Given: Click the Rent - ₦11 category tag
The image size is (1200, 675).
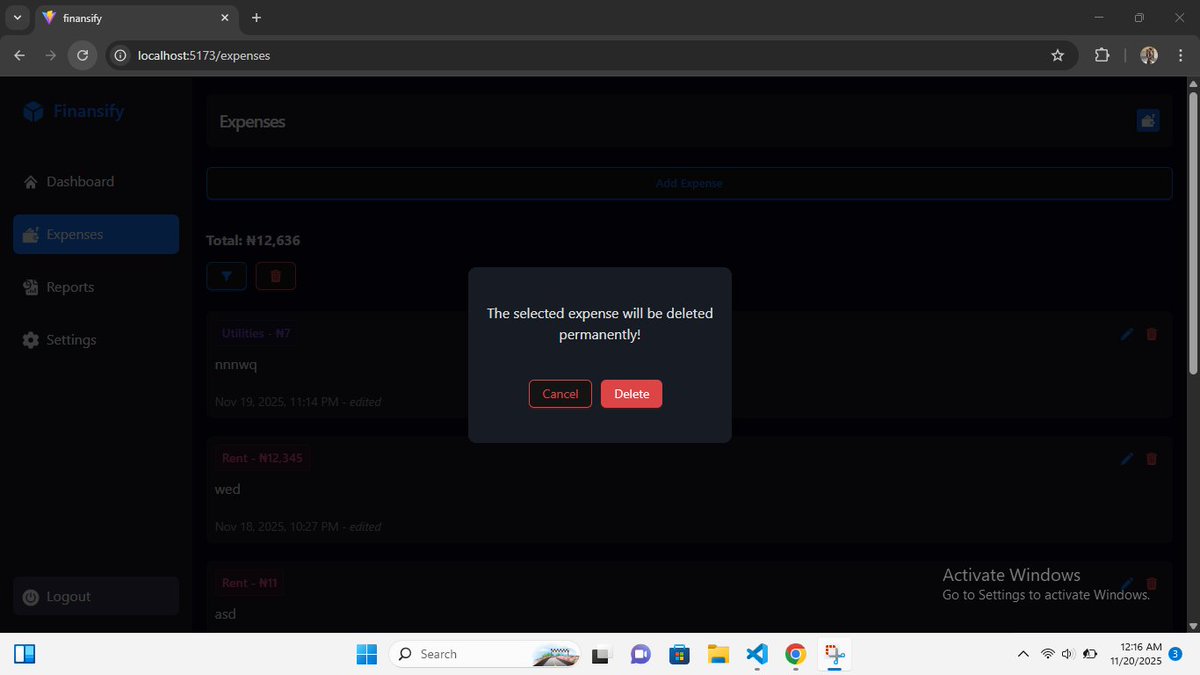Looking at the screenshot, I should click(249, 582).
